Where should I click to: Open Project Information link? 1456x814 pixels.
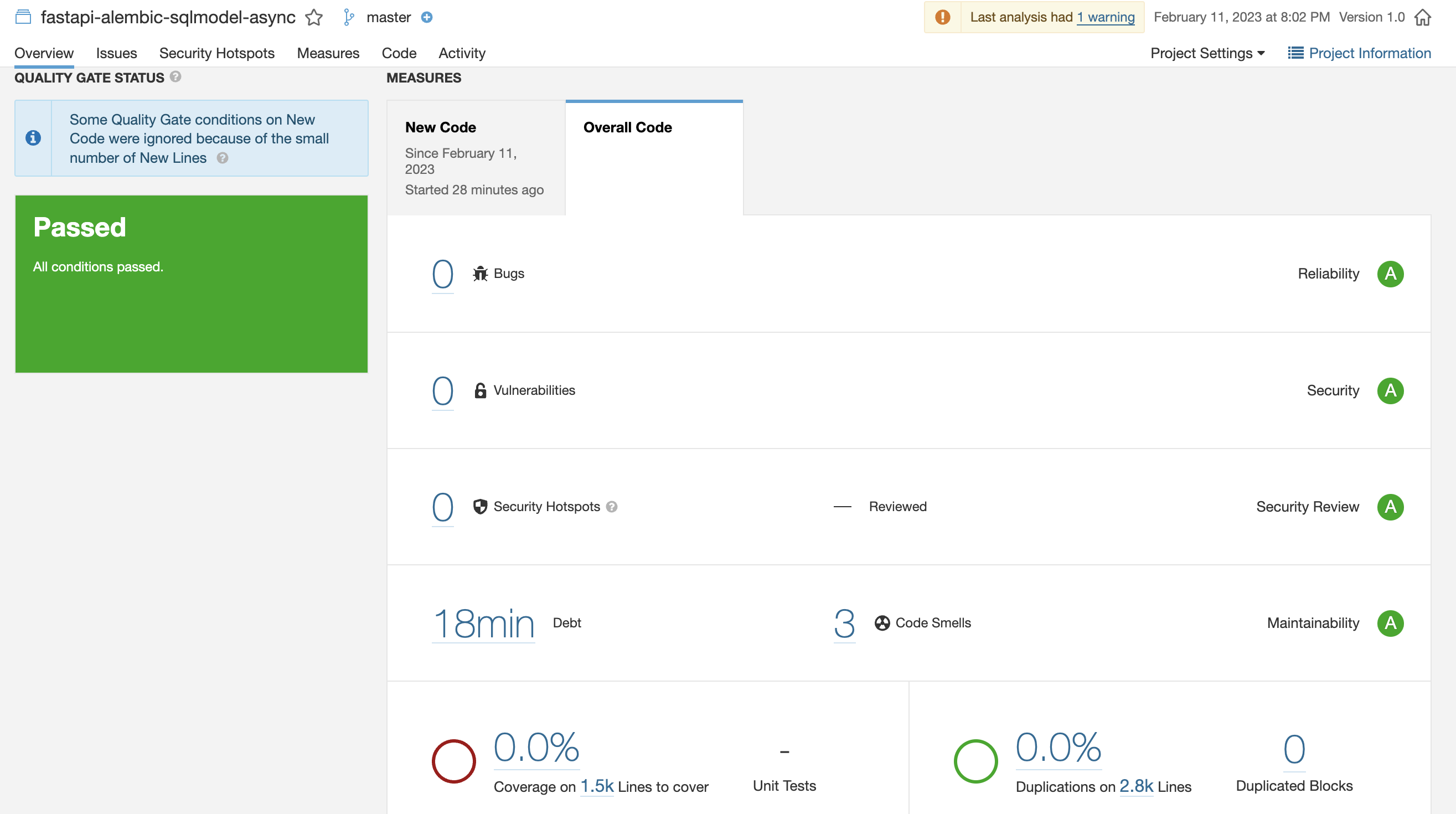(1359, 53)
